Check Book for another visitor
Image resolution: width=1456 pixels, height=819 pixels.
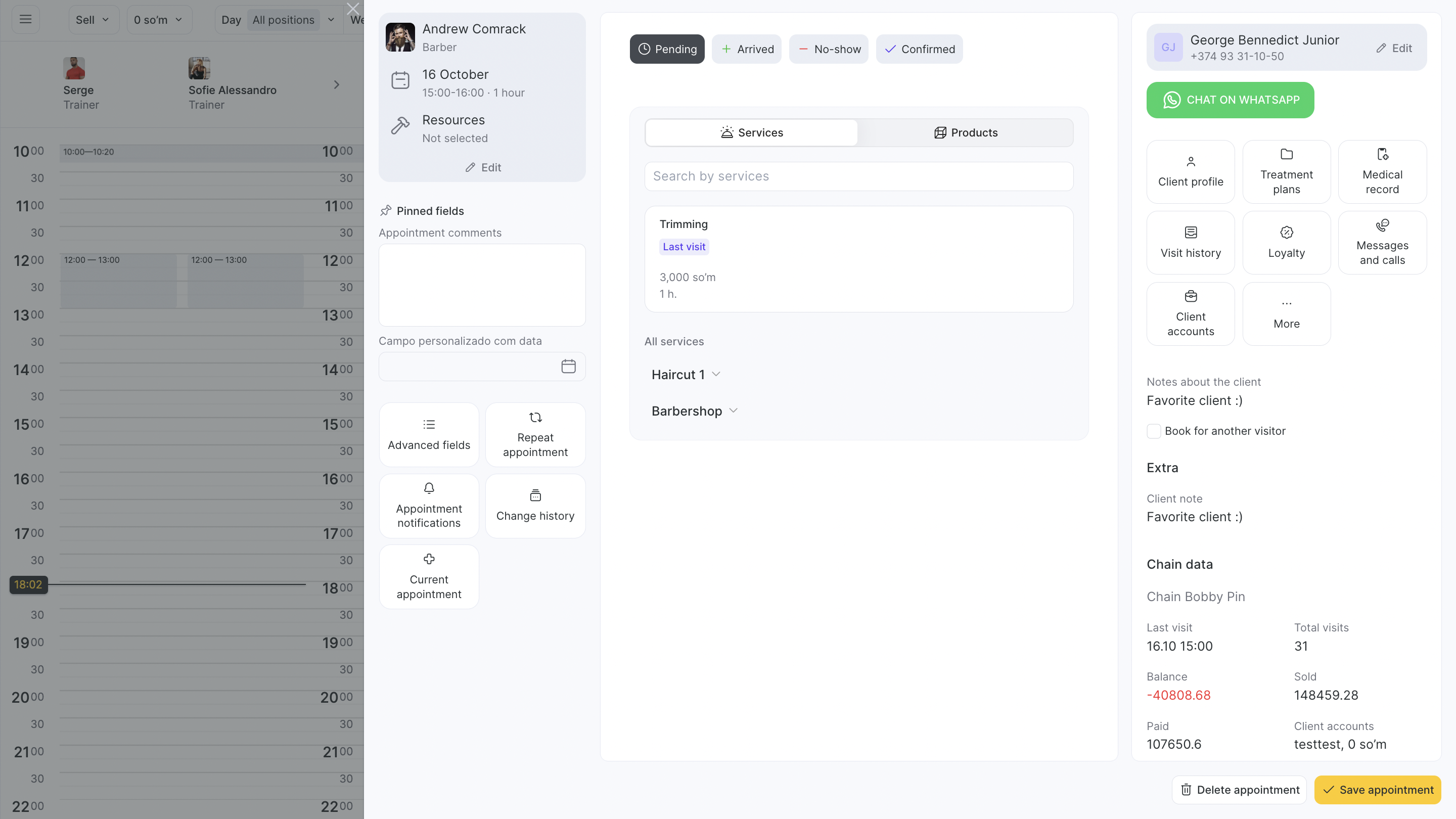1154,431
